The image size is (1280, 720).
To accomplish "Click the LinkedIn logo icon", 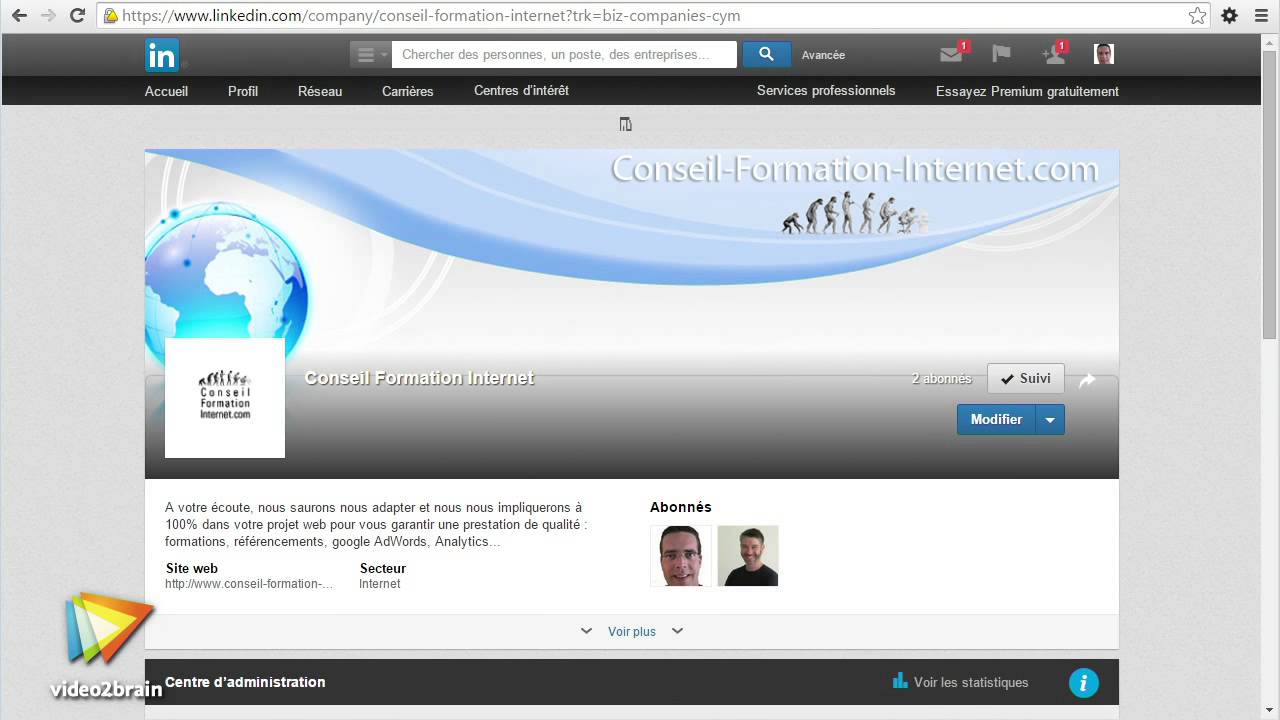I will point(162,55).
